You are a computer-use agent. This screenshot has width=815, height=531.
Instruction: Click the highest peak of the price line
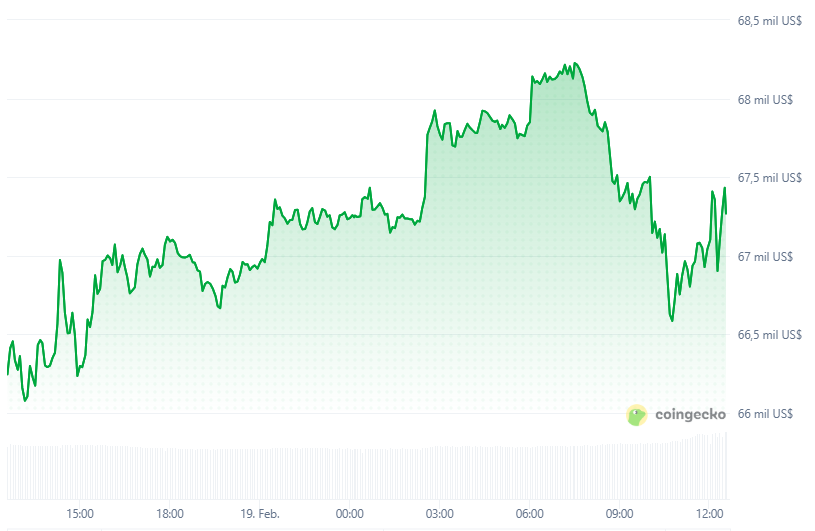[x=573, y=64]
